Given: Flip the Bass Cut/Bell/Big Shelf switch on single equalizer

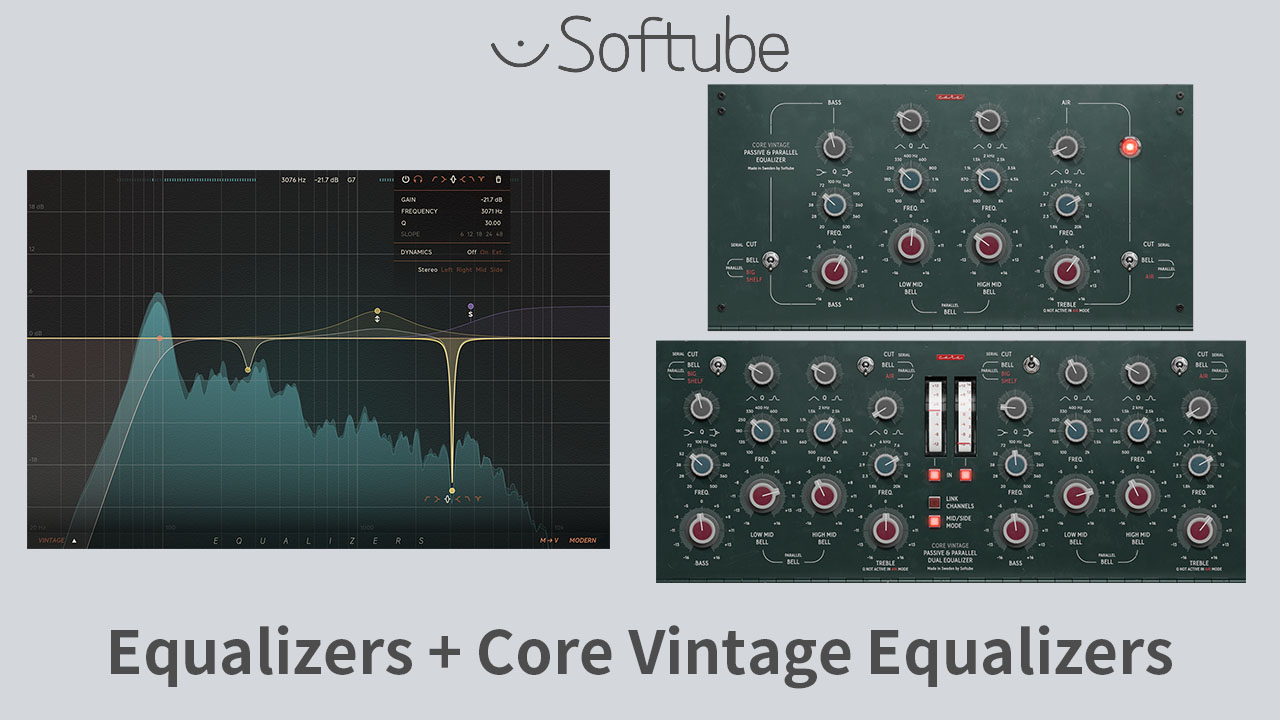Looking at the screenshot, I should tap(771, 262).
